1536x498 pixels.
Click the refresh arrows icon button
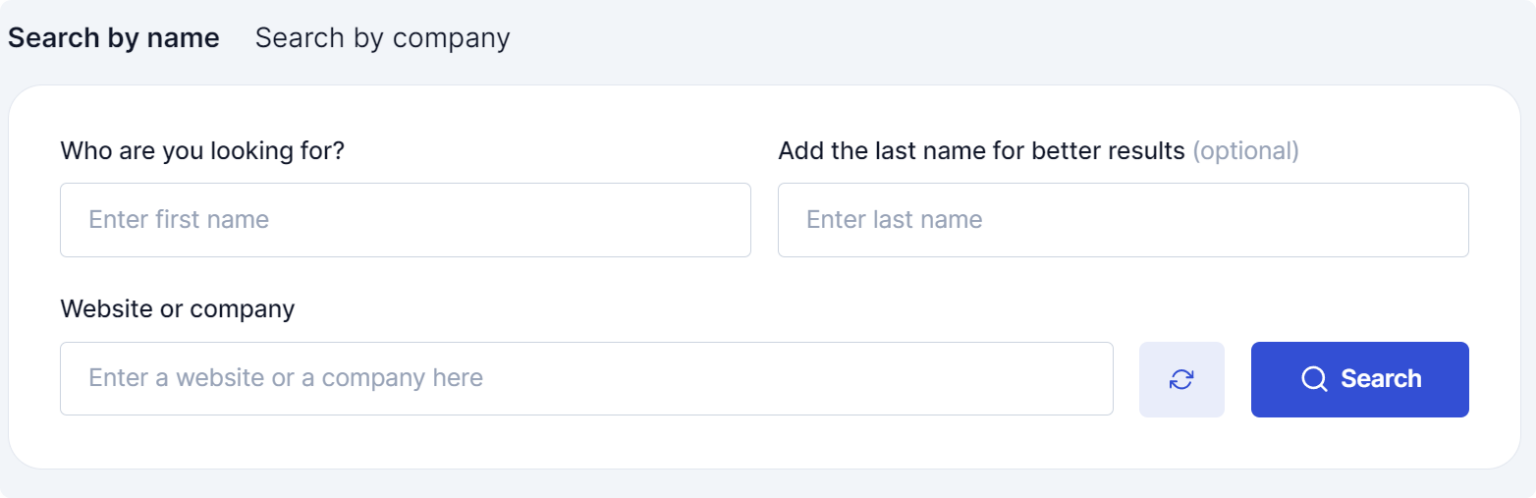coord(1181,379)
